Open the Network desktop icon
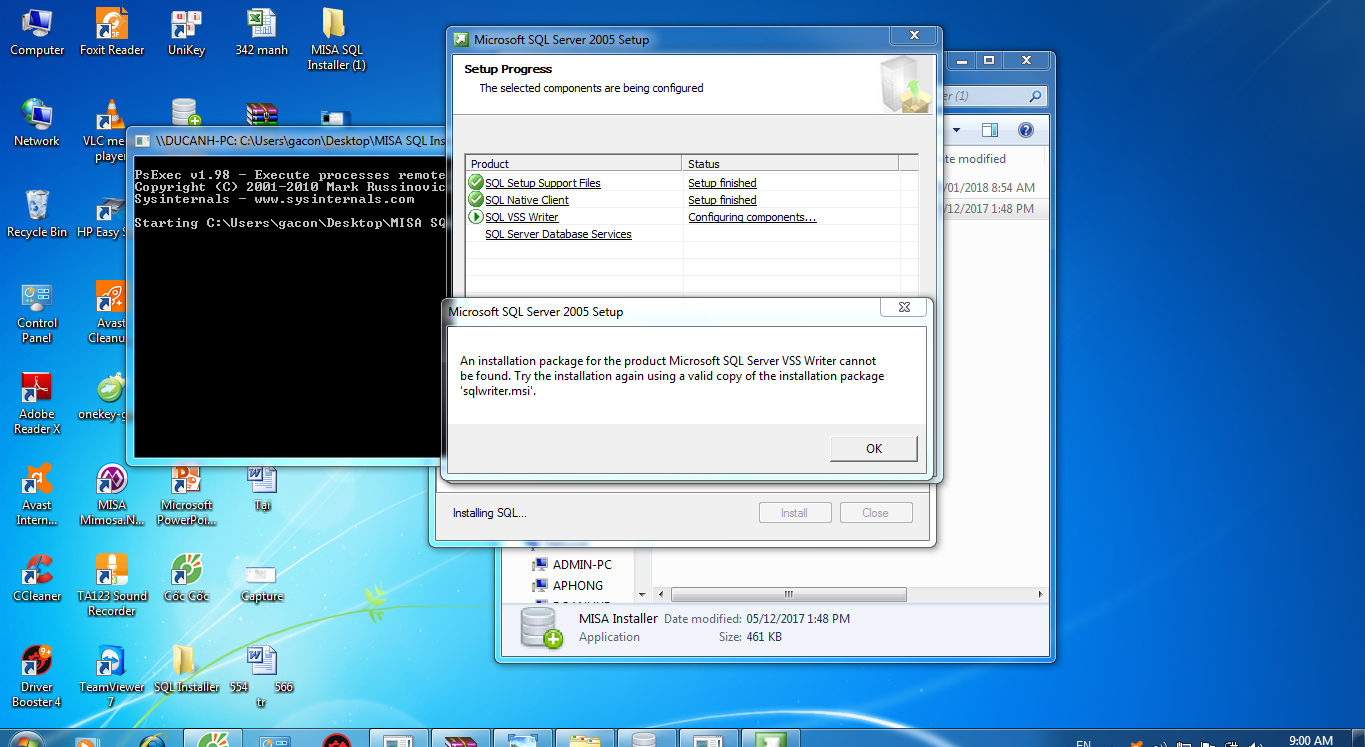 pos(37,123)
